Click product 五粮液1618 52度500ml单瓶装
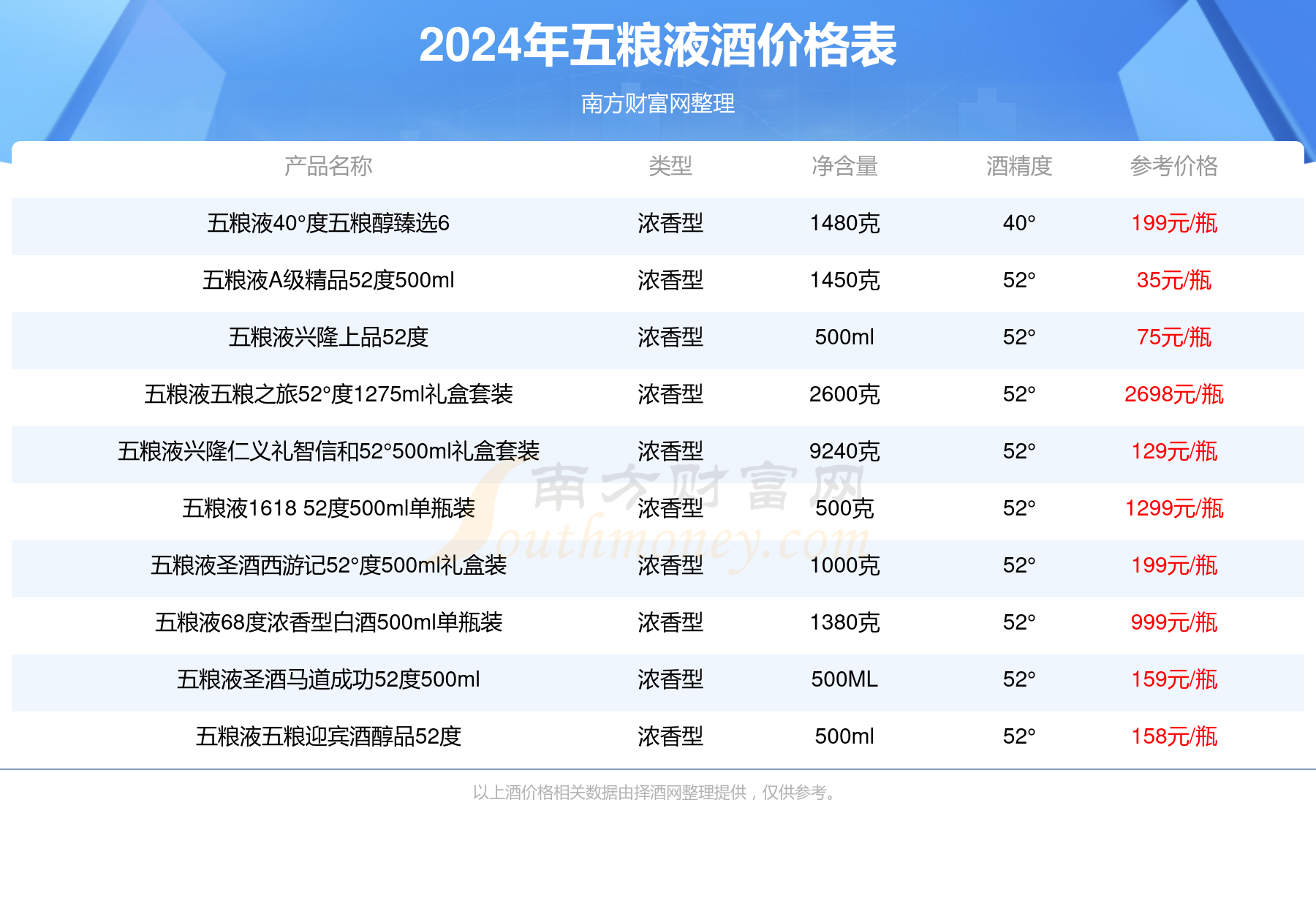Viewport: 1316px width, 914px height. pyautogui.click(x=328, y=508)
